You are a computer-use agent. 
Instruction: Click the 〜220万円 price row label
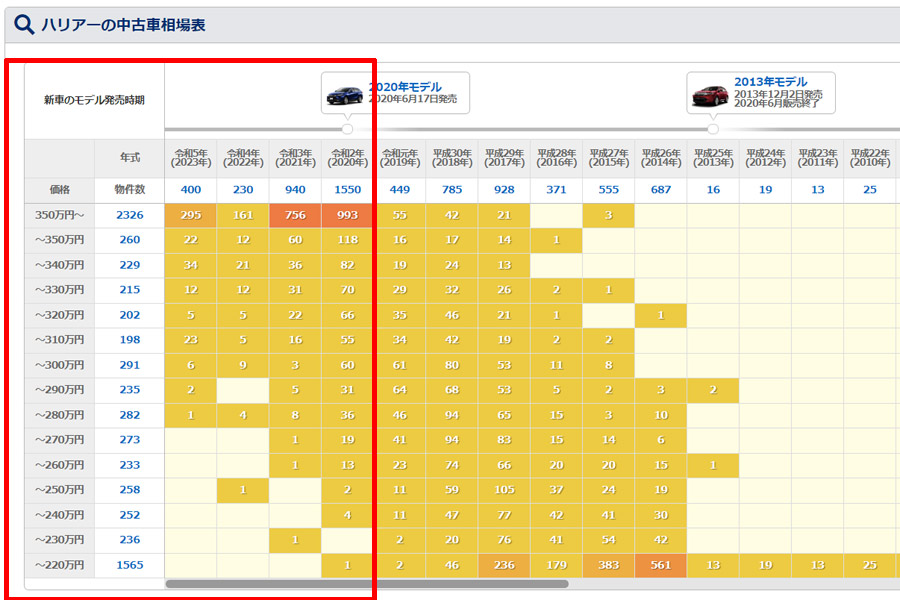60,565
